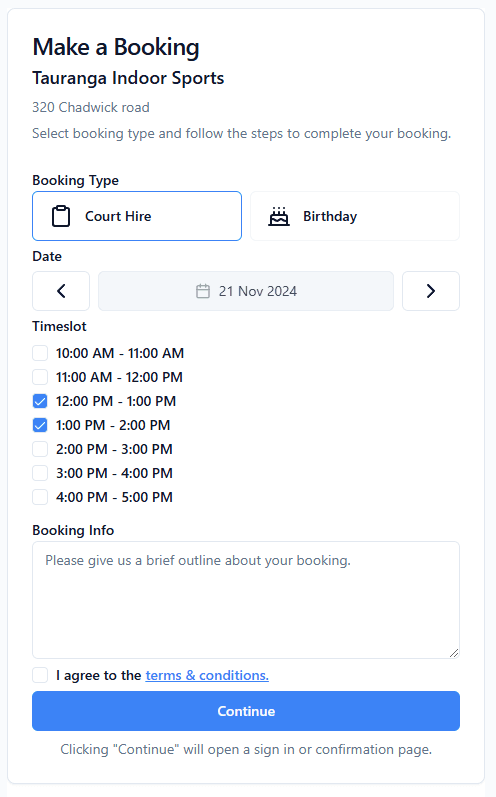Viewport: 496px width, 797px height.
Task: Uncheck the 12:00 PM - 1:00 PM timeslot
Action: click(40, 401)
